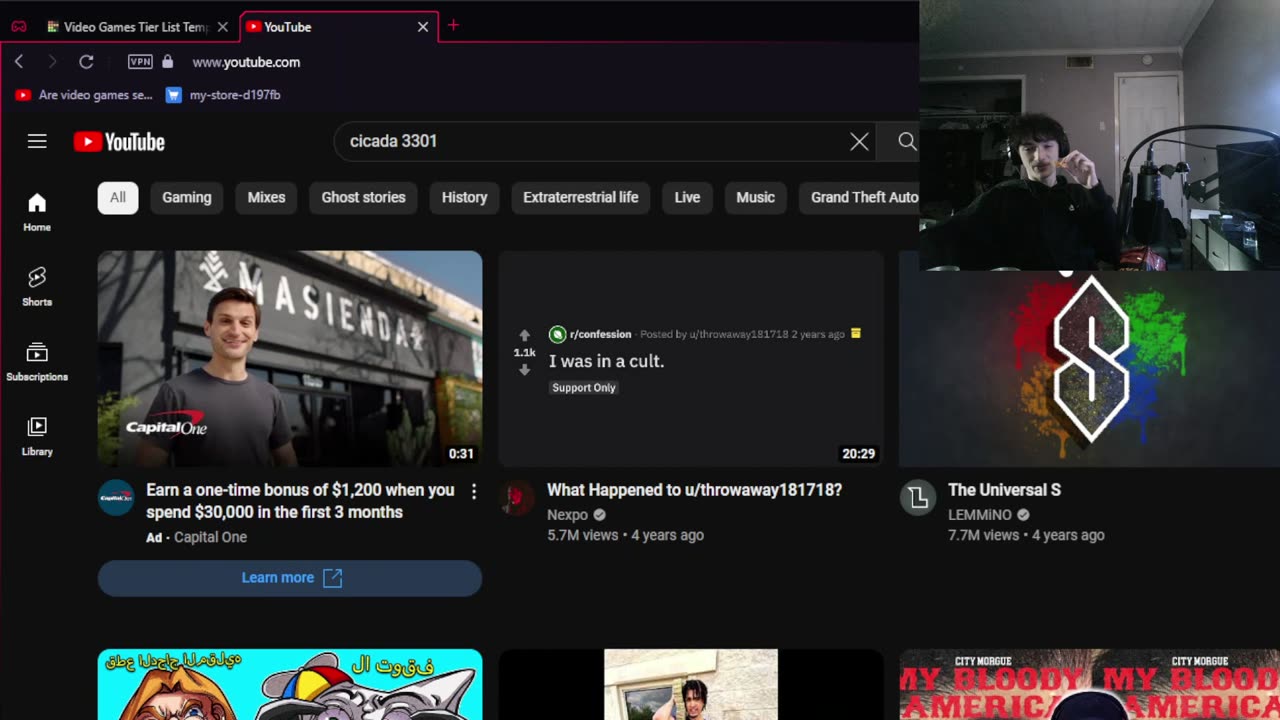Open 'The Universal S' video title

(x=1004, y=490)
